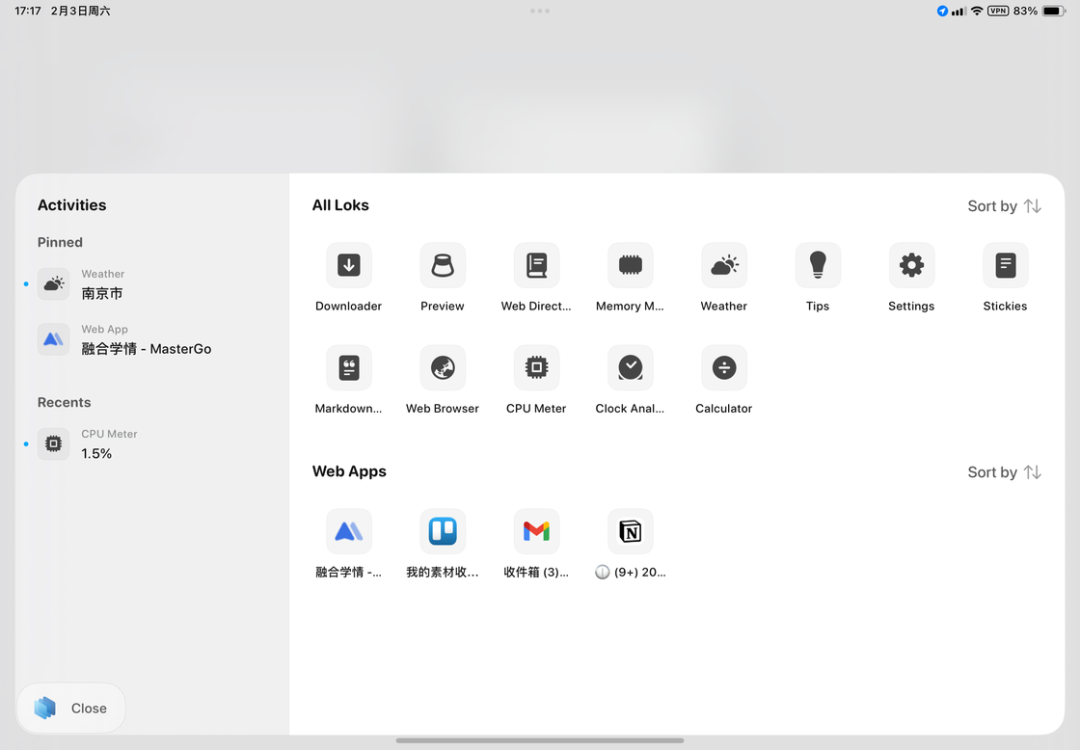This screenshot has width=1080, height=750.
Task: Open the Memory Monitor chip icon
Action: [x=630, y=266]
